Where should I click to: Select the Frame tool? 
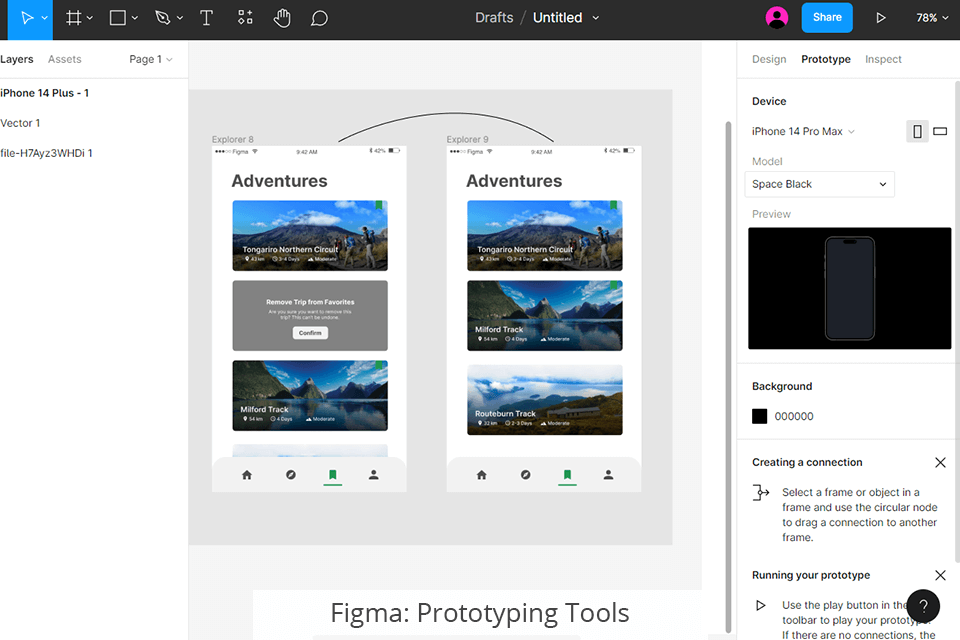[x=73, y=18]
